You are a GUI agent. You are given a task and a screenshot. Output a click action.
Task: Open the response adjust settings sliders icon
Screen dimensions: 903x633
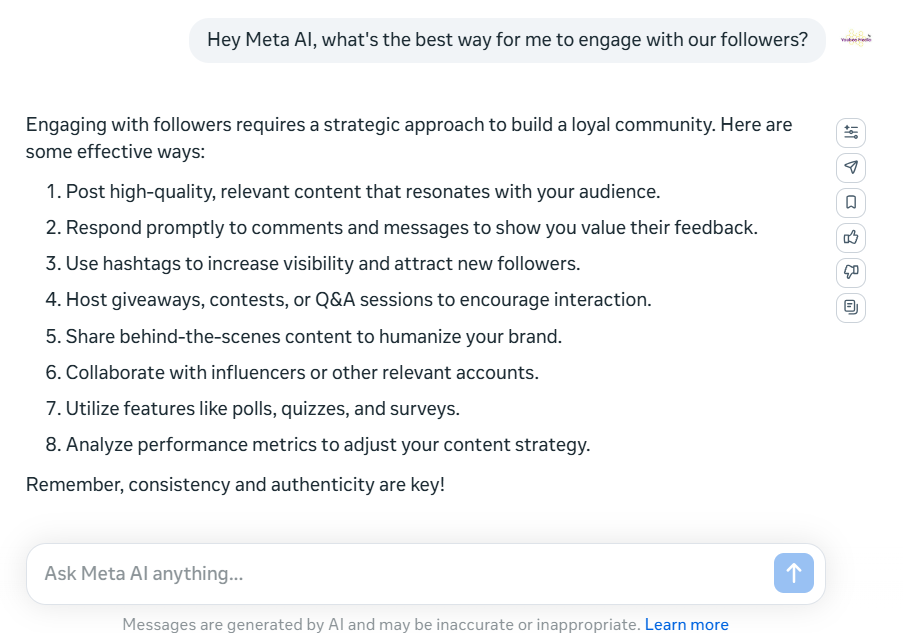click(851, 132)
